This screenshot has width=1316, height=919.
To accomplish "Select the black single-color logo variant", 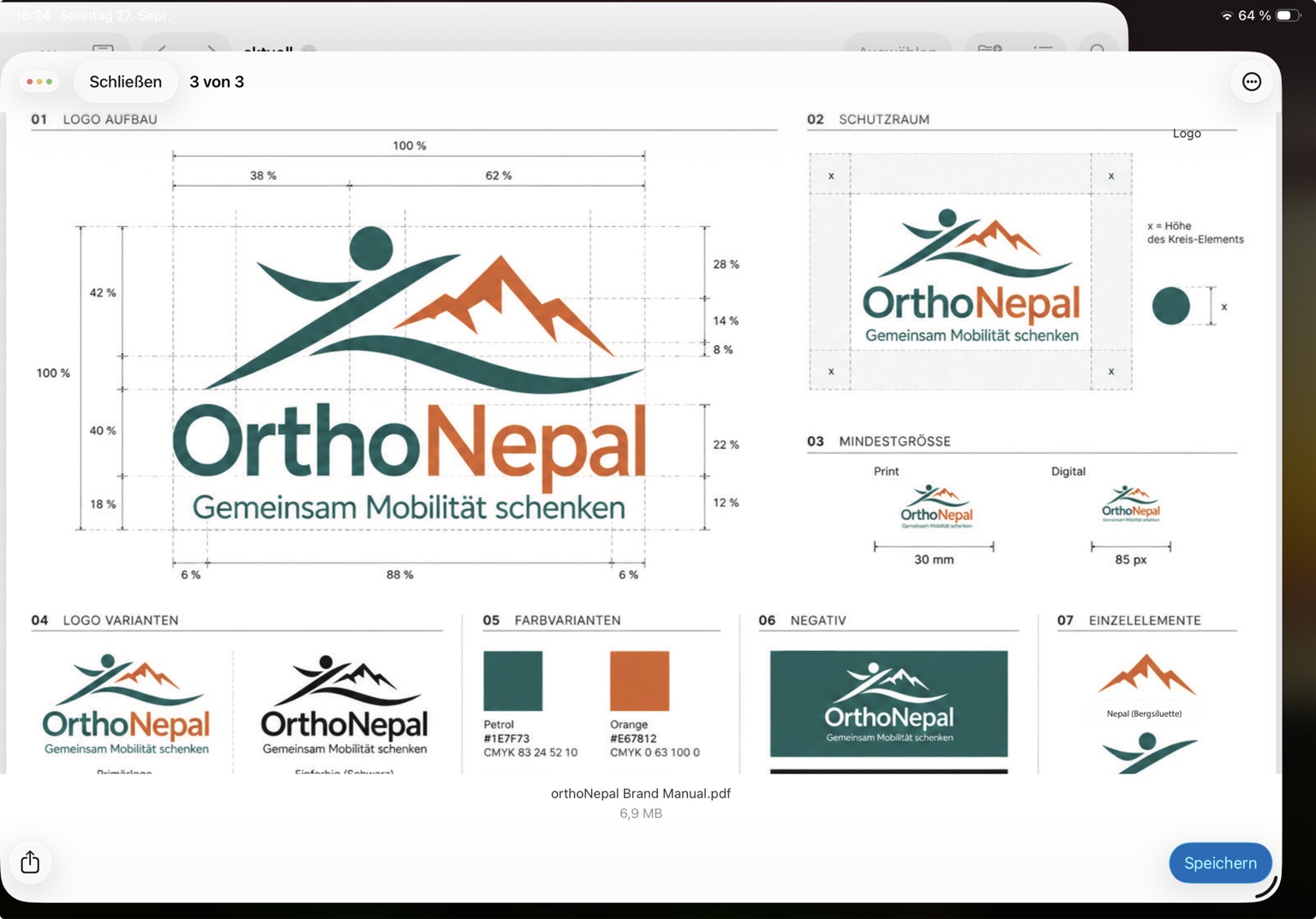I will point(344,705).
